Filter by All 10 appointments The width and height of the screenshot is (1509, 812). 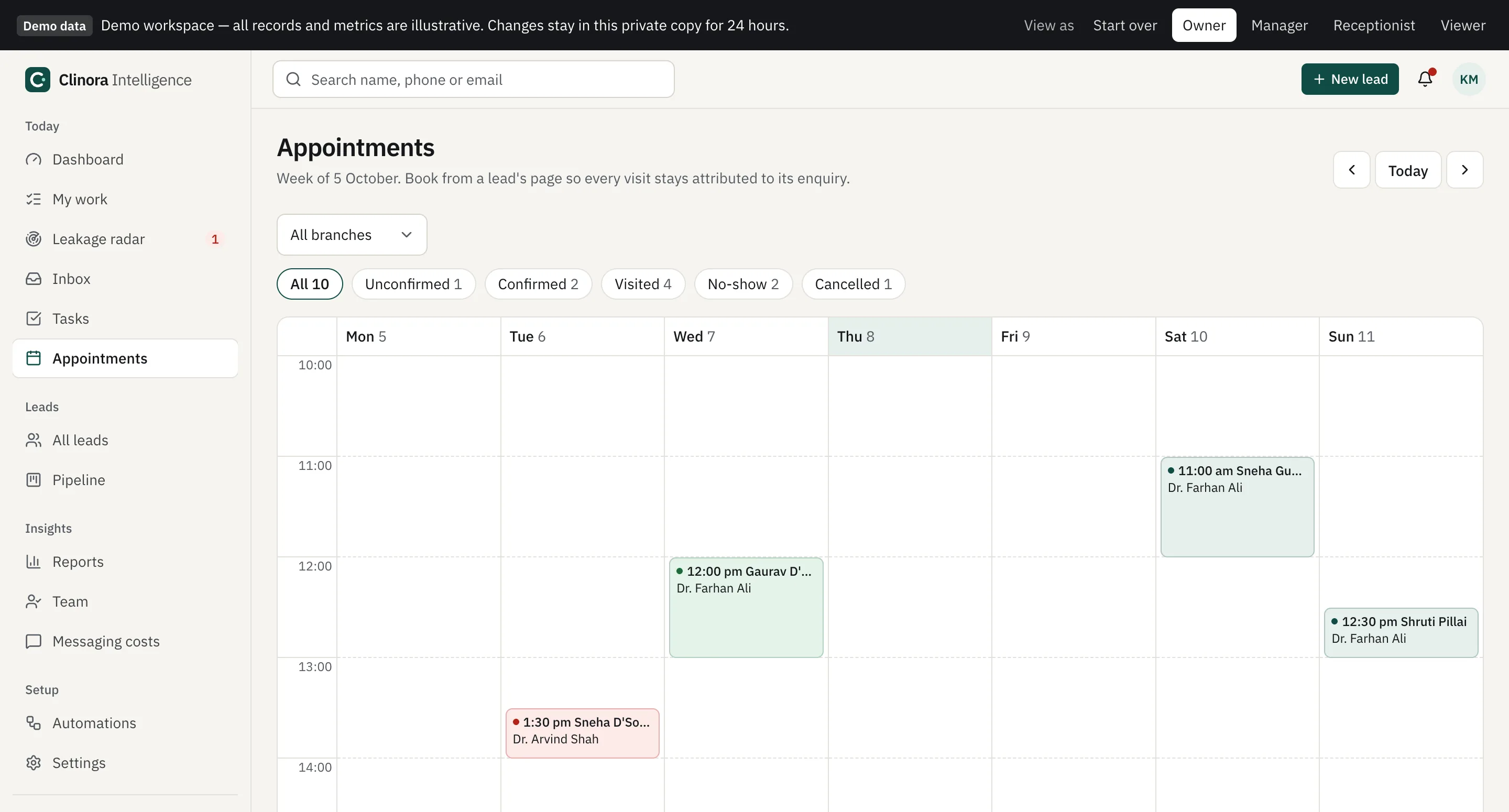pyautogui.click(x=310, y=284)
